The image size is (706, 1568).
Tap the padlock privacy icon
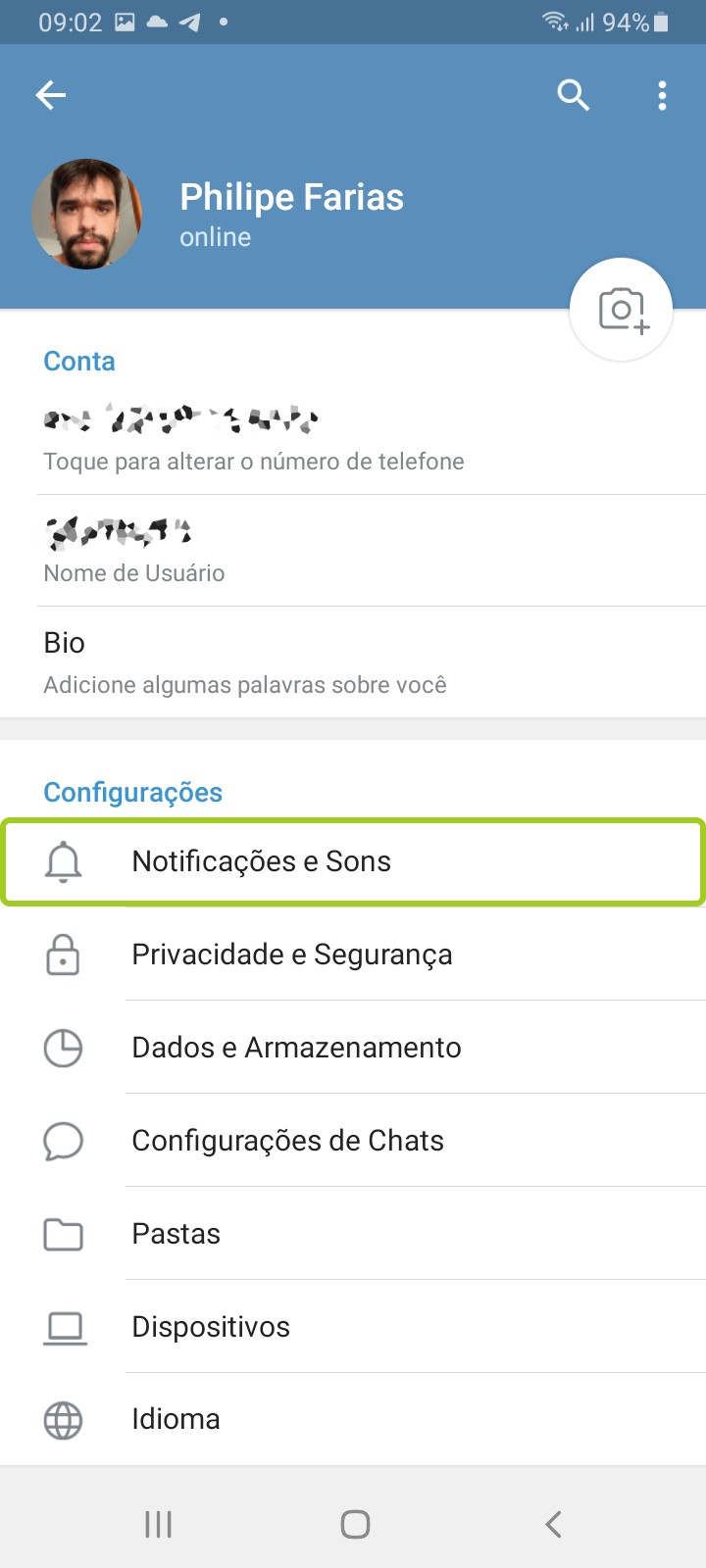[64, 955]
